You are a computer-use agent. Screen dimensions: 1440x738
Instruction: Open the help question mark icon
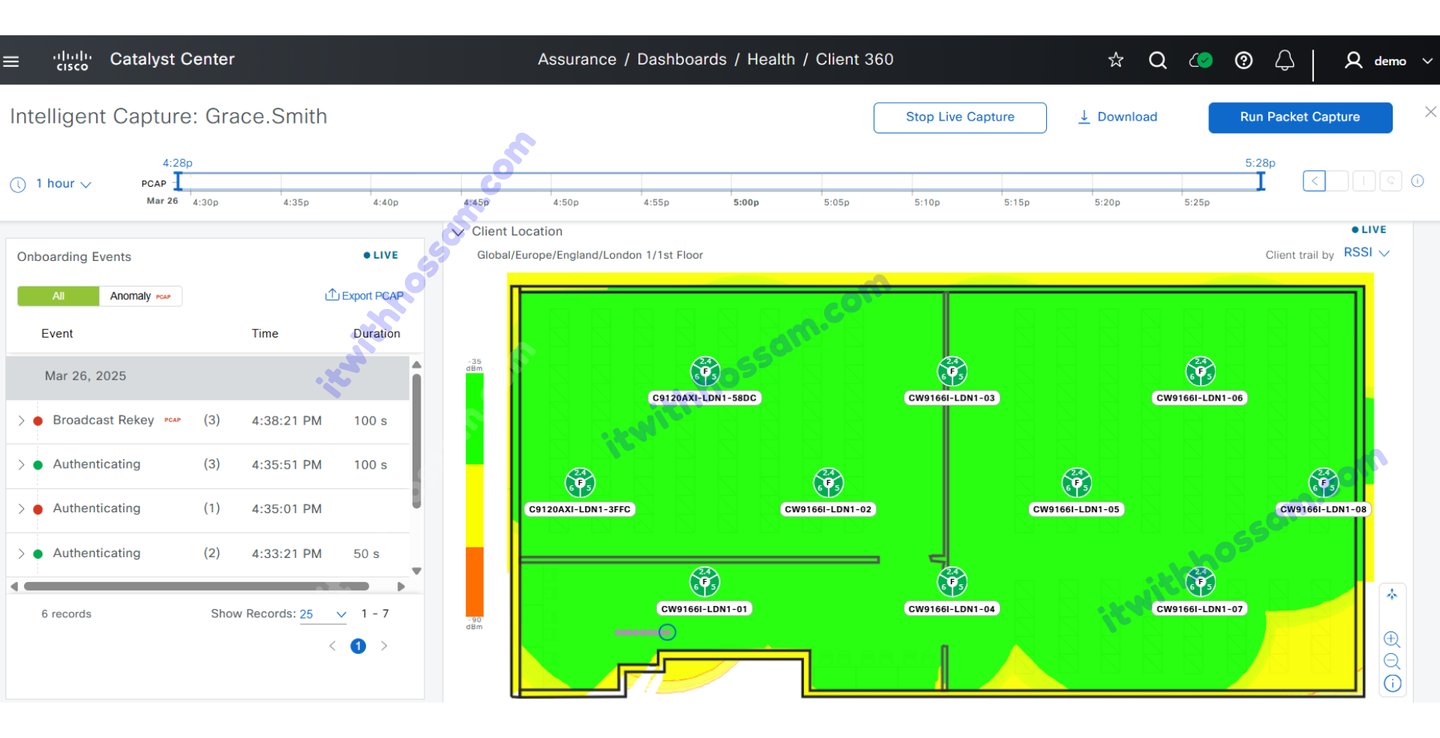pyautogui.click(x=1244, y=60)
